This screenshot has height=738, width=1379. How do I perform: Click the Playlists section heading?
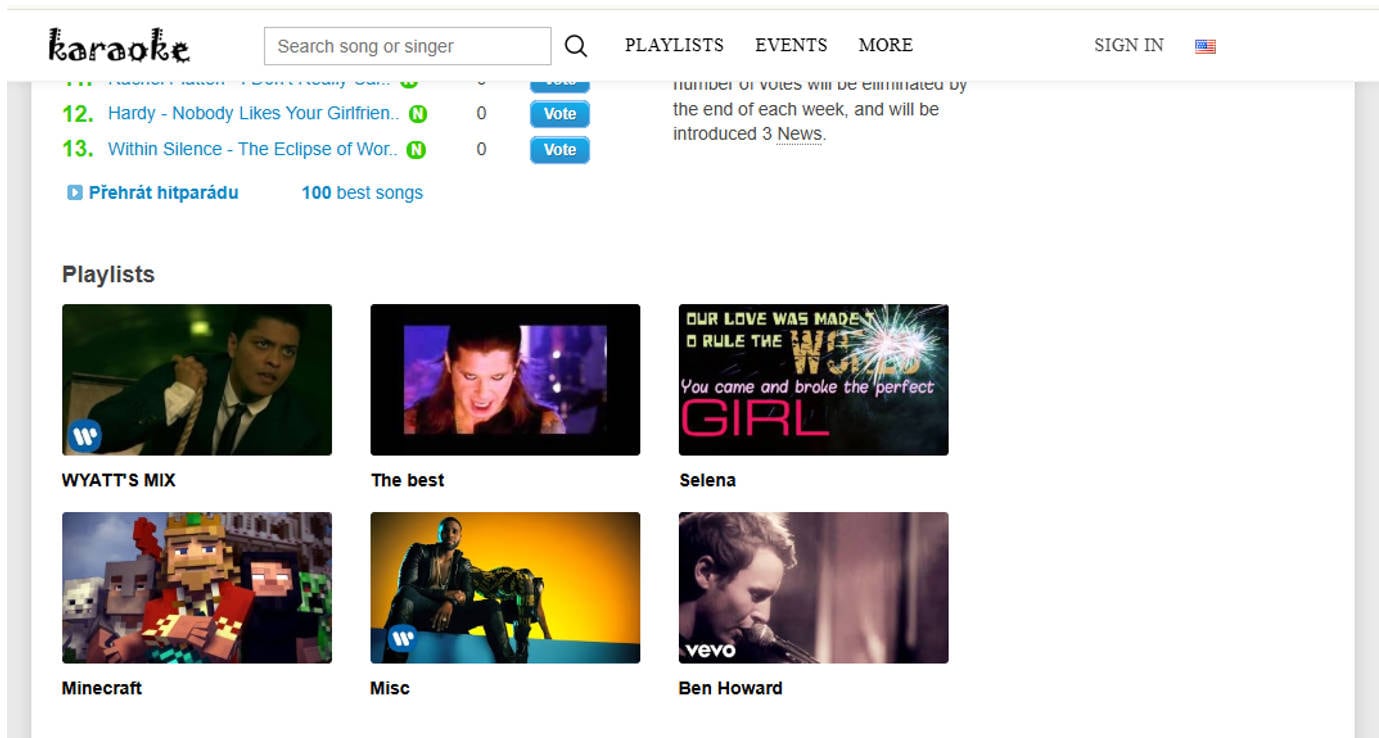tap(108, 274)
